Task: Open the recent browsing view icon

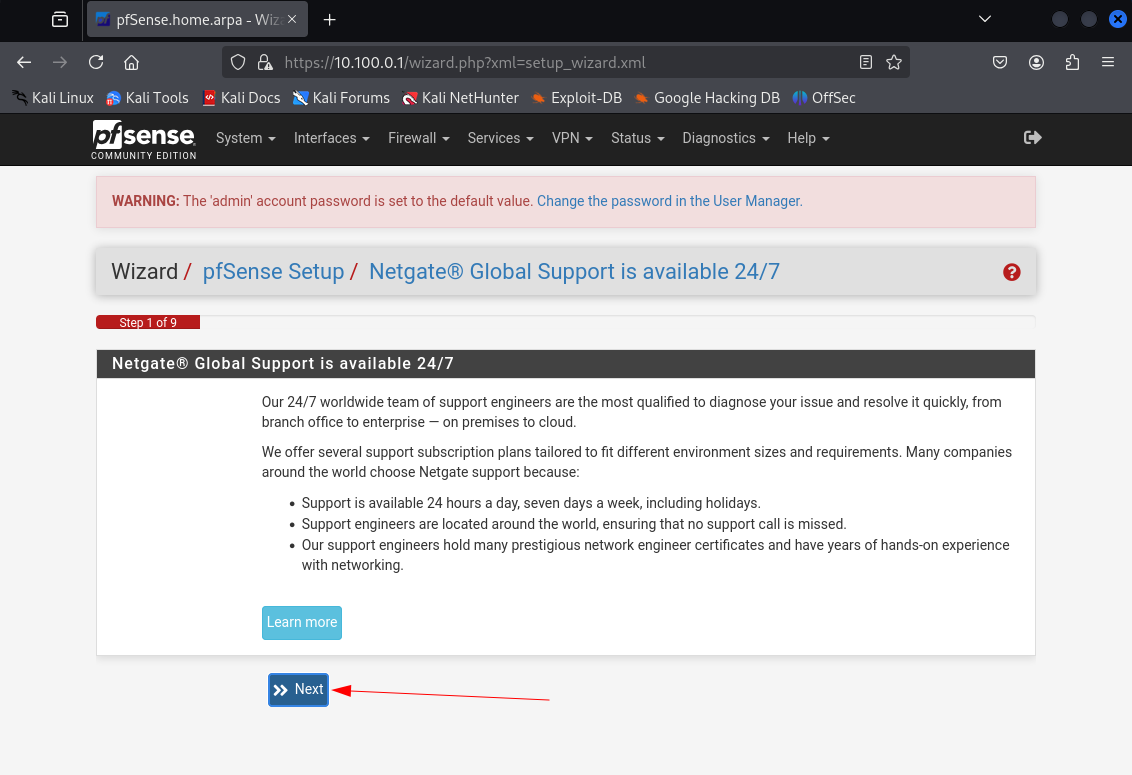Action: pos(60,20)
